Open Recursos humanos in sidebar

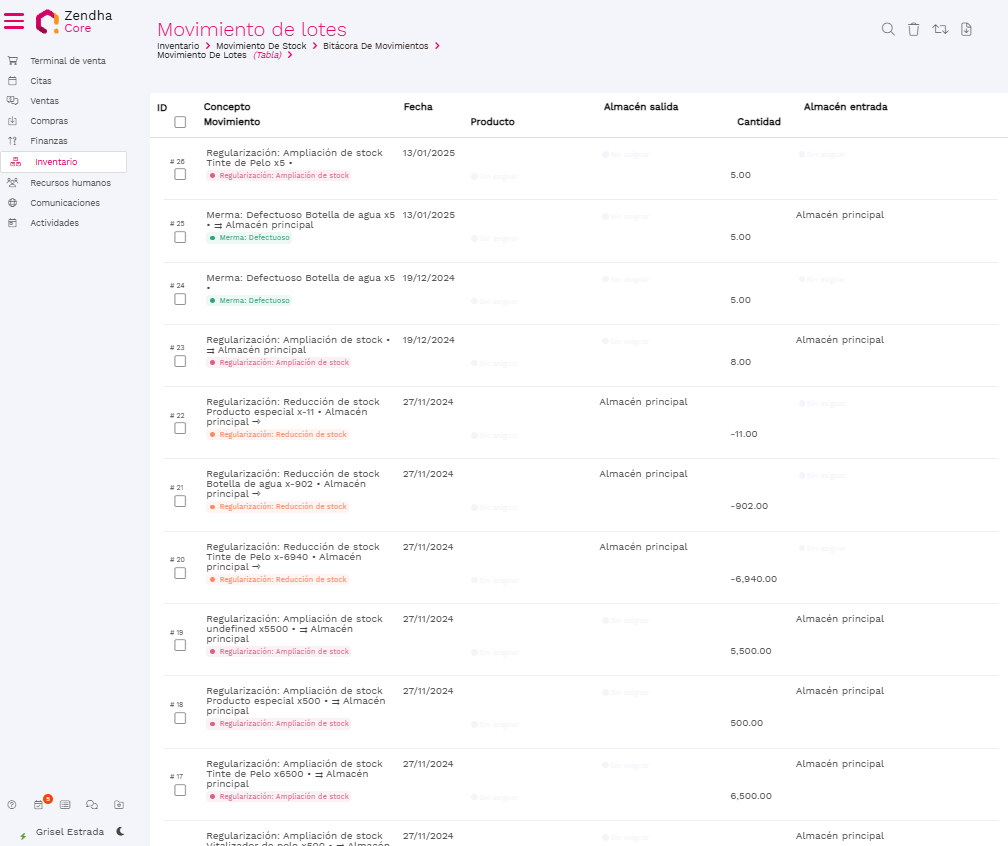click(x=70, y=183)
